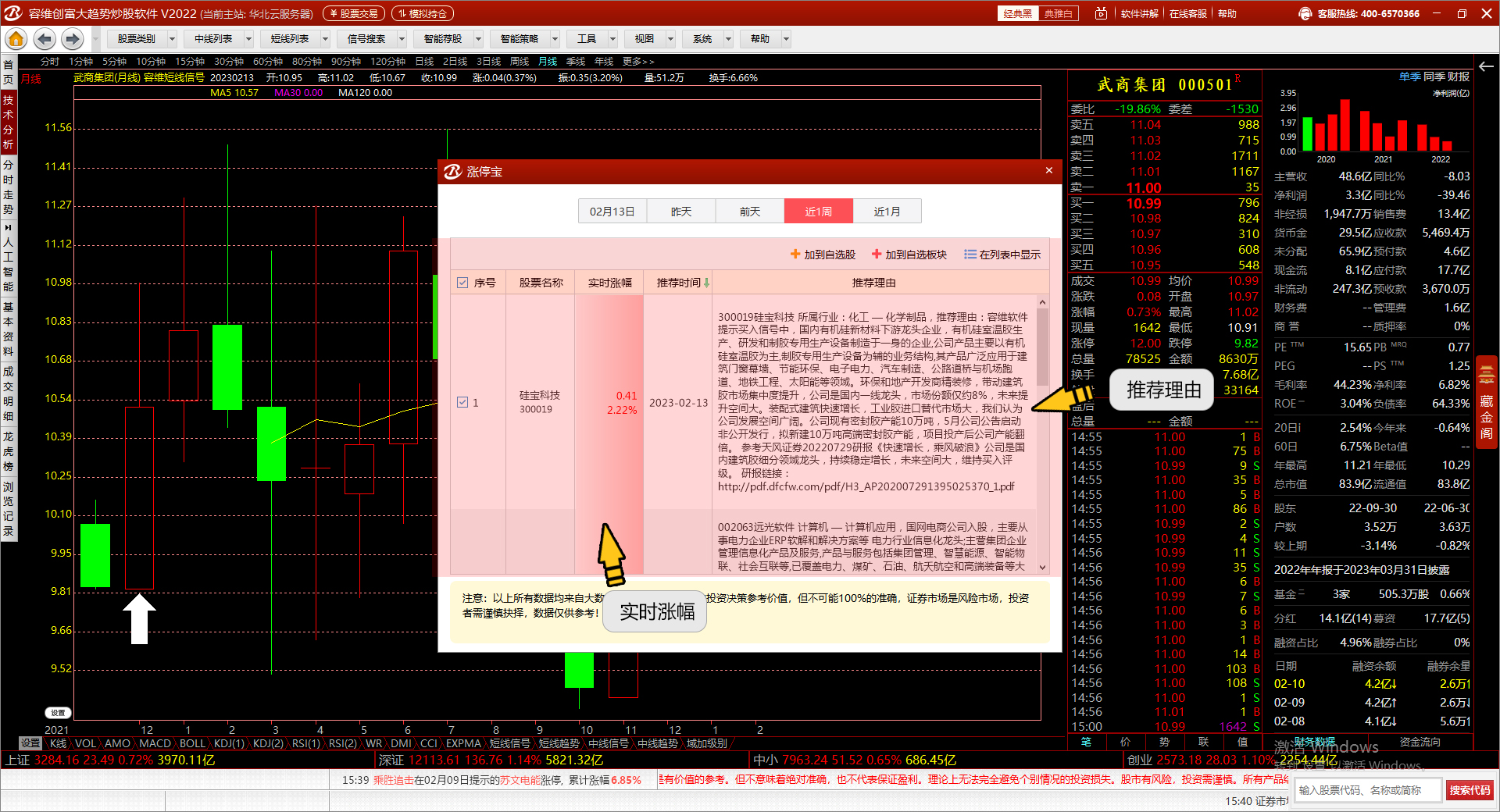Go back with the left arrow icon
Viewport: 1500px width, 812px height.
click(x=45, y=38)
